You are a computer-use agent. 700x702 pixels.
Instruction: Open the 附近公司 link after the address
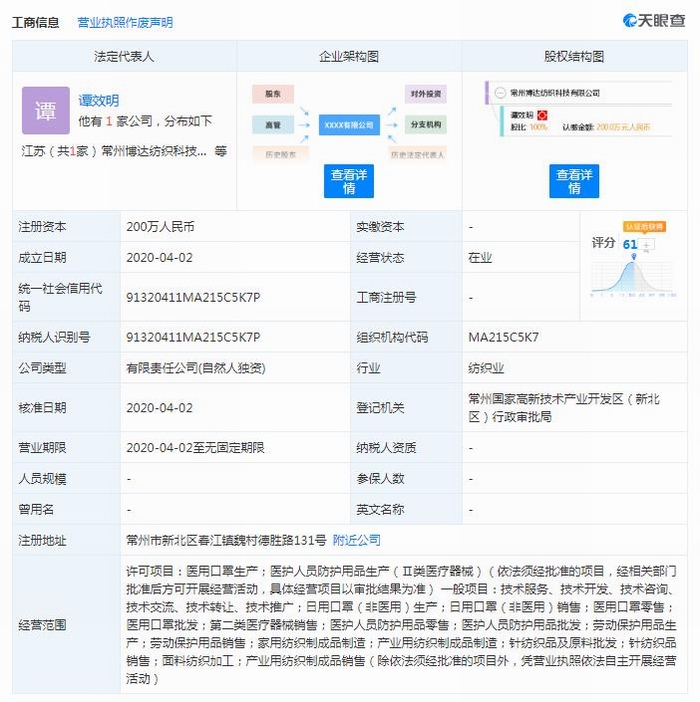pyautogui.click(x=357, y=540)
